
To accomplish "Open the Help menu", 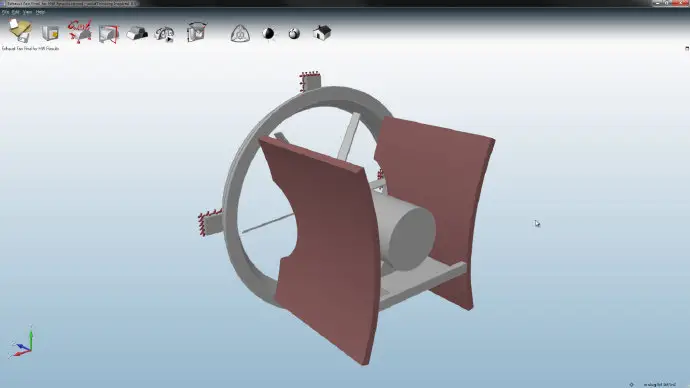I will click(40, 12).
